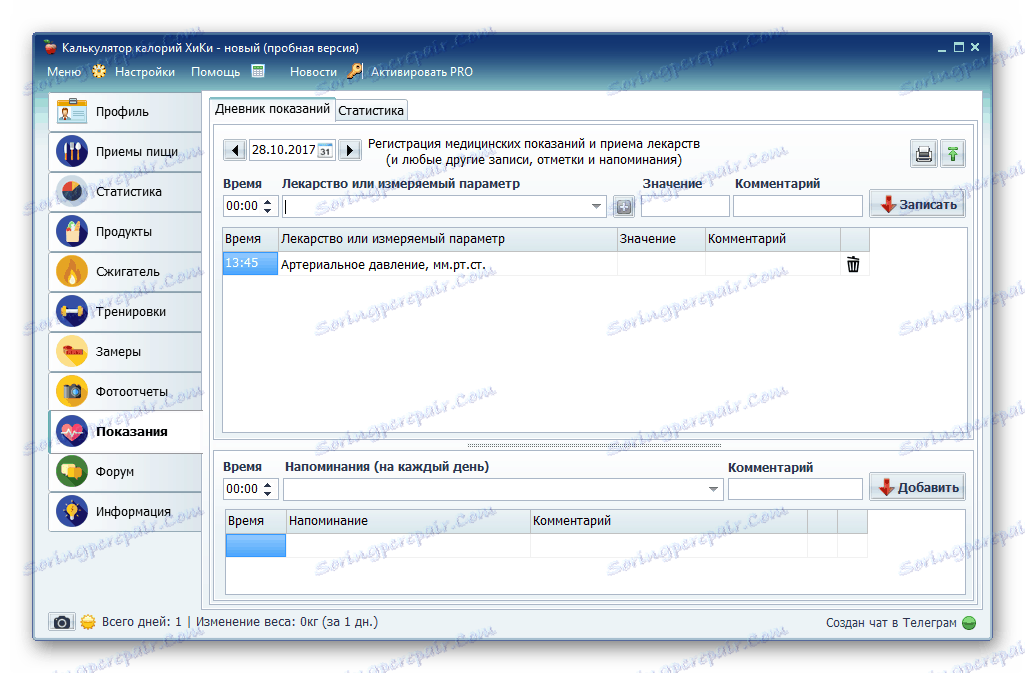Go to next day arrow
1025x673 pixels.
pyautogui.click(x=350, y=150)
